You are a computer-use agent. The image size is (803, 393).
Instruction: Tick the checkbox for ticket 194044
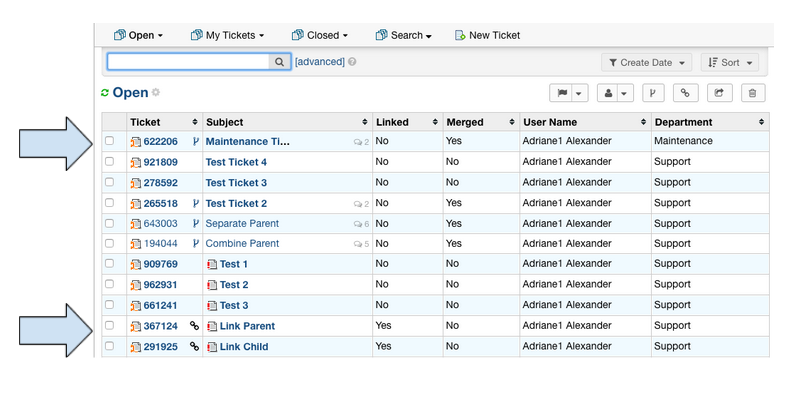pyautogui.click(x=109, y=243)
